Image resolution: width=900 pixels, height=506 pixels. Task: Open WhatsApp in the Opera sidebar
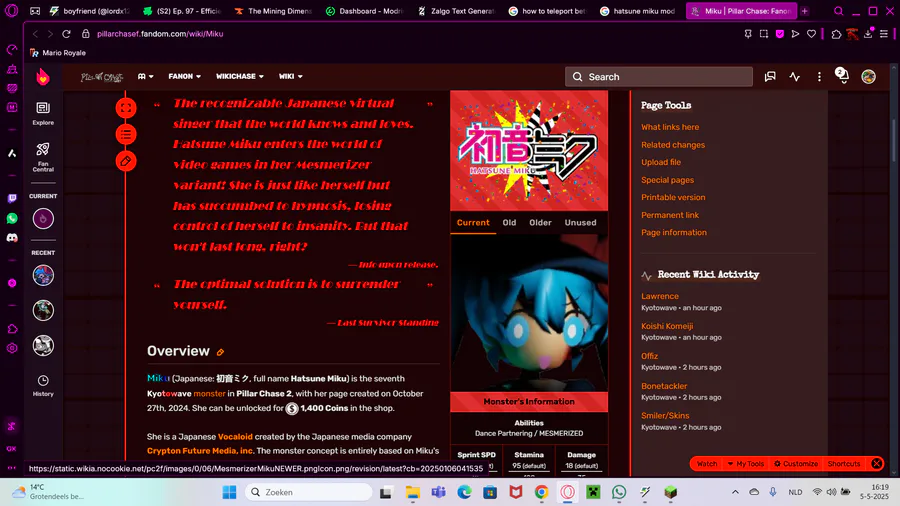click(x=12, y=219)
